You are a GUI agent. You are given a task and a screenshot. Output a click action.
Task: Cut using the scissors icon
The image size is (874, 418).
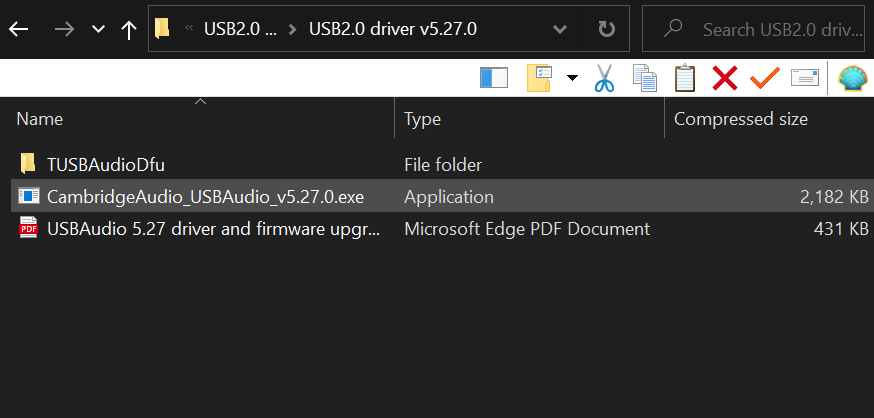pos(604,78)
